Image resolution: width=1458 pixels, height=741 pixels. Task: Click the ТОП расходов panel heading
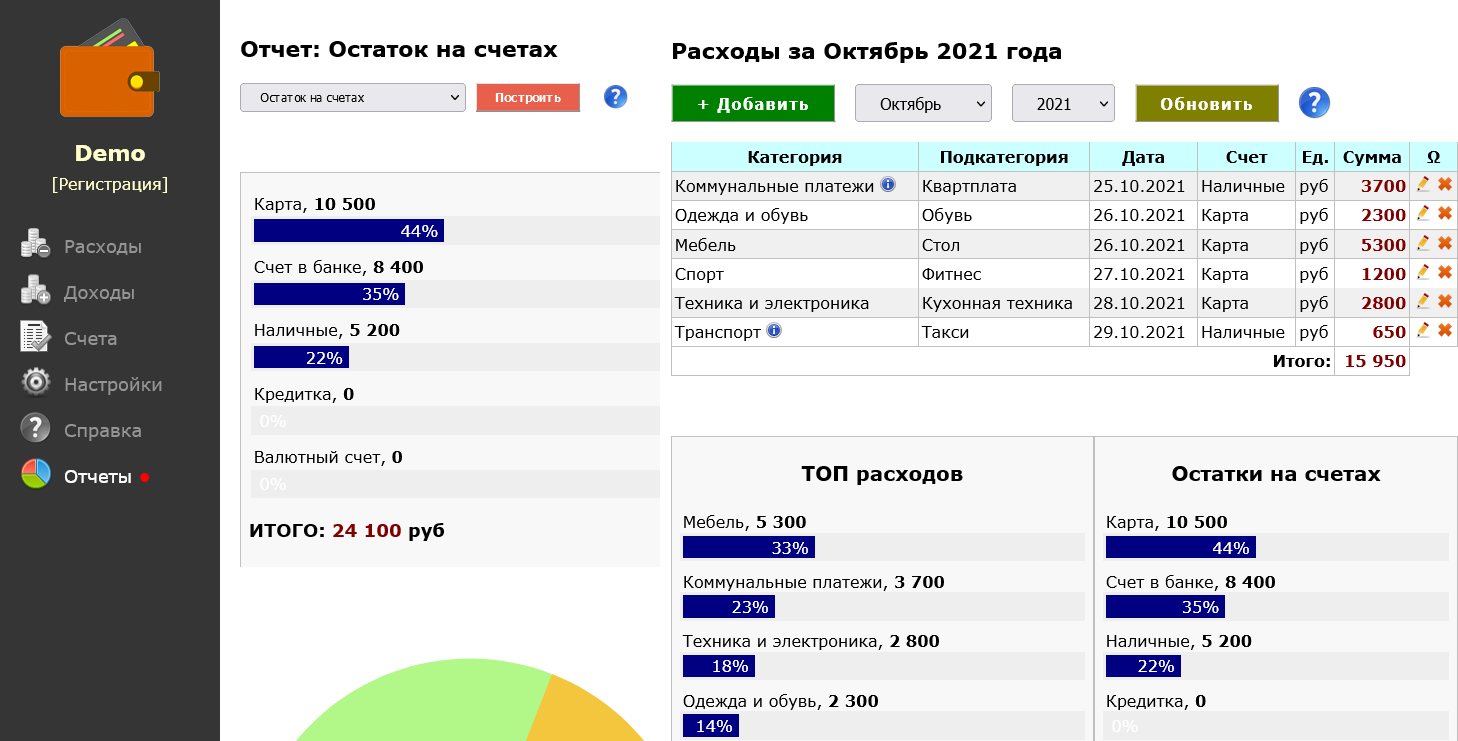[882, 474]
